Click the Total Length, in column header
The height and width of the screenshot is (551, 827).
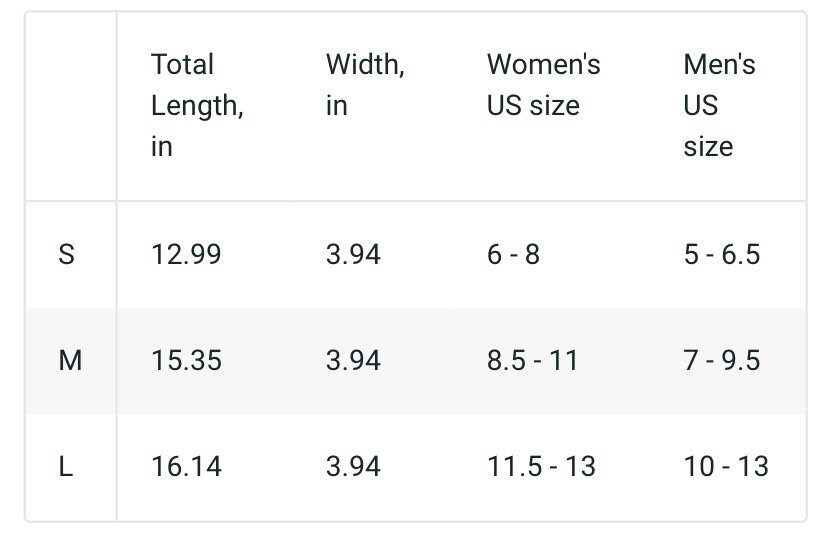[197, 105]
